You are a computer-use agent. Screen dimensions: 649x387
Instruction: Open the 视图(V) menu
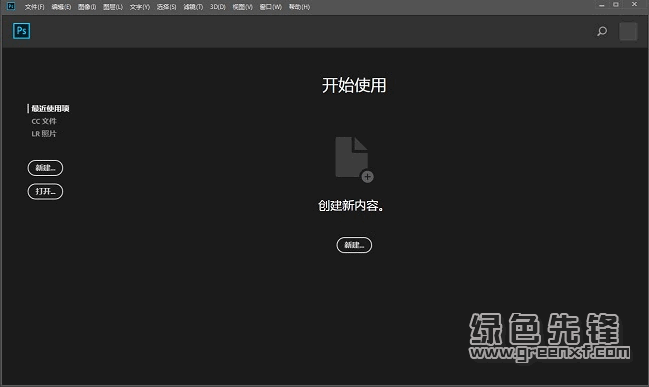pos(243,7)
